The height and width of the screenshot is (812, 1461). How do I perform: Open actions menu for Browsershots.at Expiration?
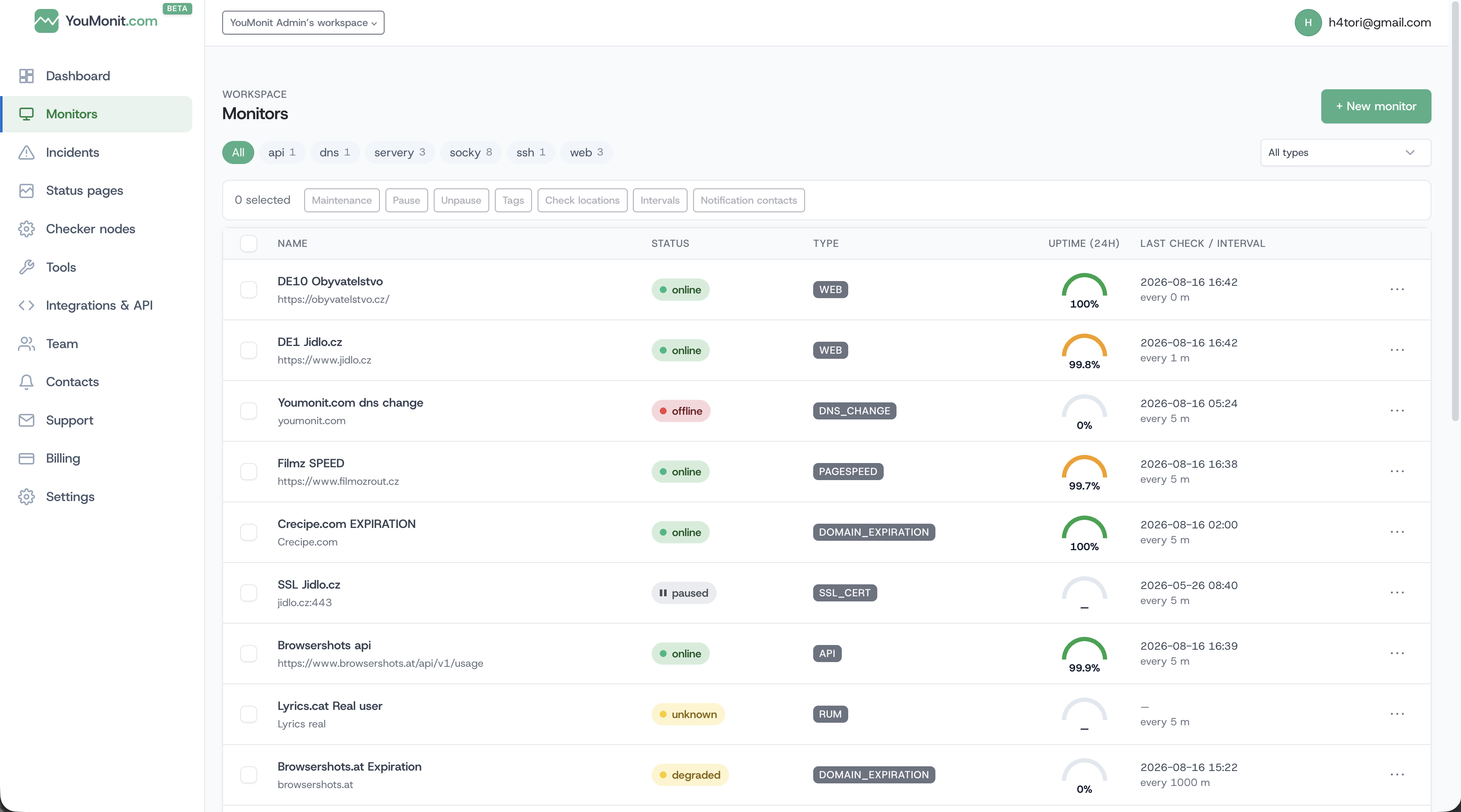1397,774
